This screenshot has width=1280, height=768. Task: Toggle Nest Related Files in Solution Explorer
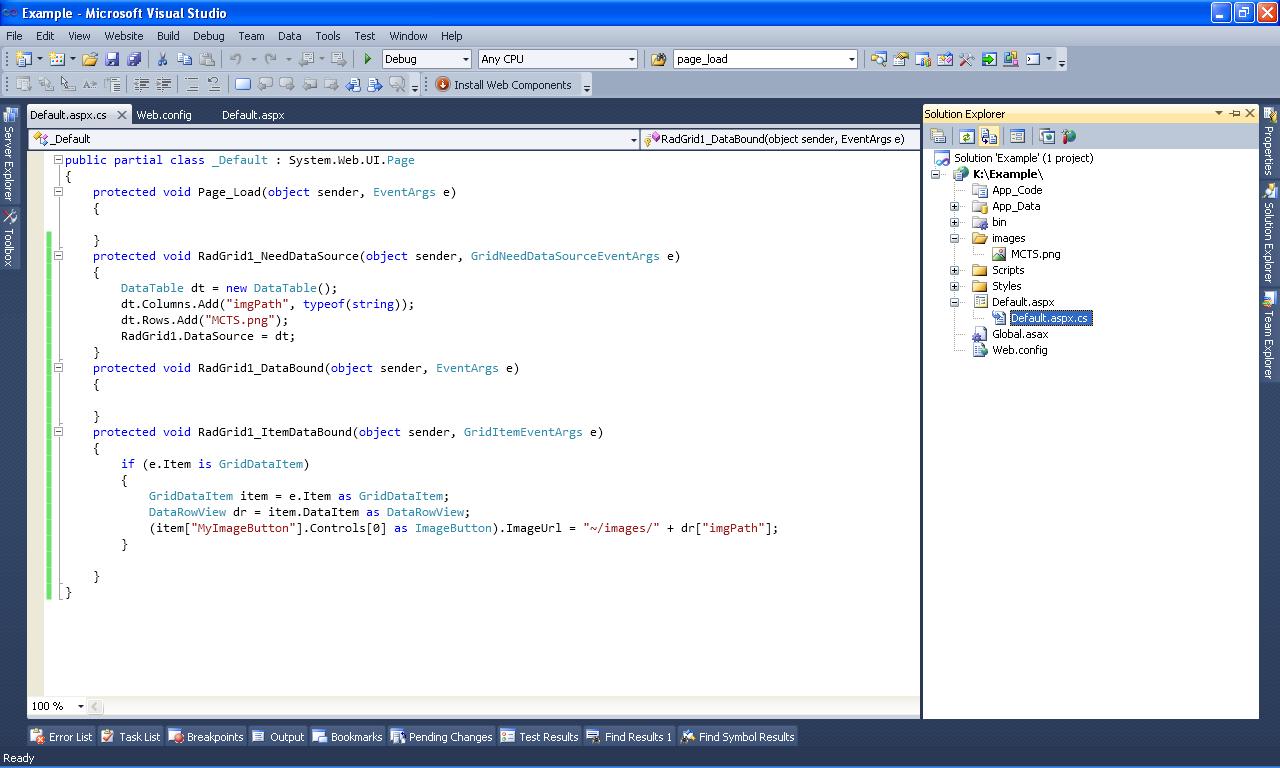pyautogui.click(x=989, y=137)
